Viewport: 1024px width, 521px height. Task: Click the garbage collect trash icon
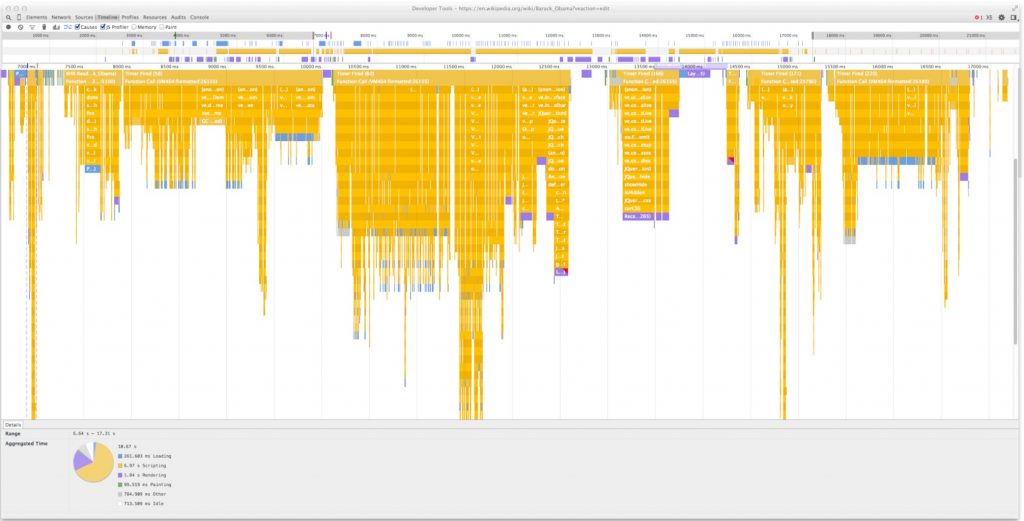point(43,27)
